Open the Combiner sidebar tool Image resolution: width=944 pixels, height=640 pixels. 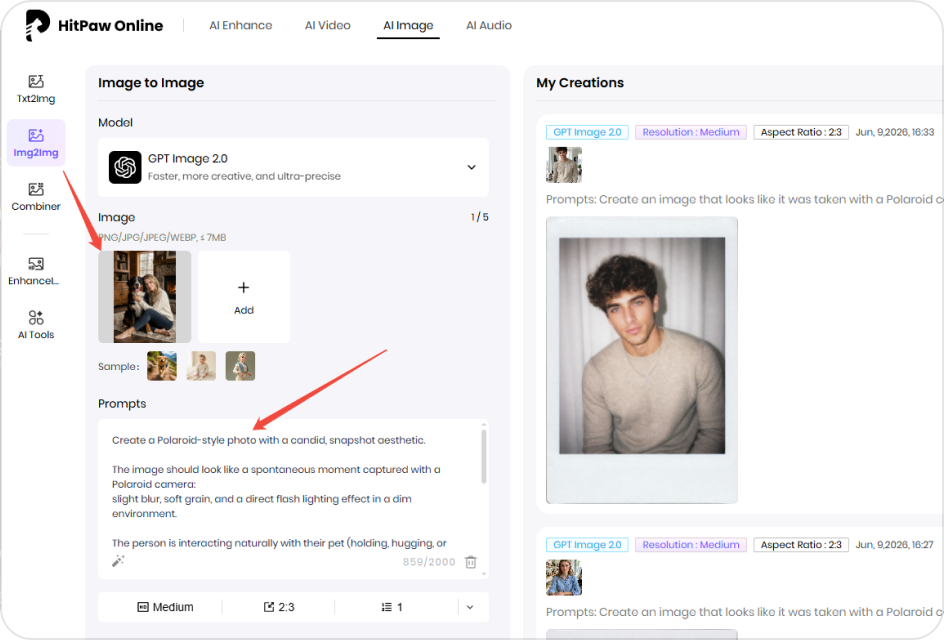point(36,197)
